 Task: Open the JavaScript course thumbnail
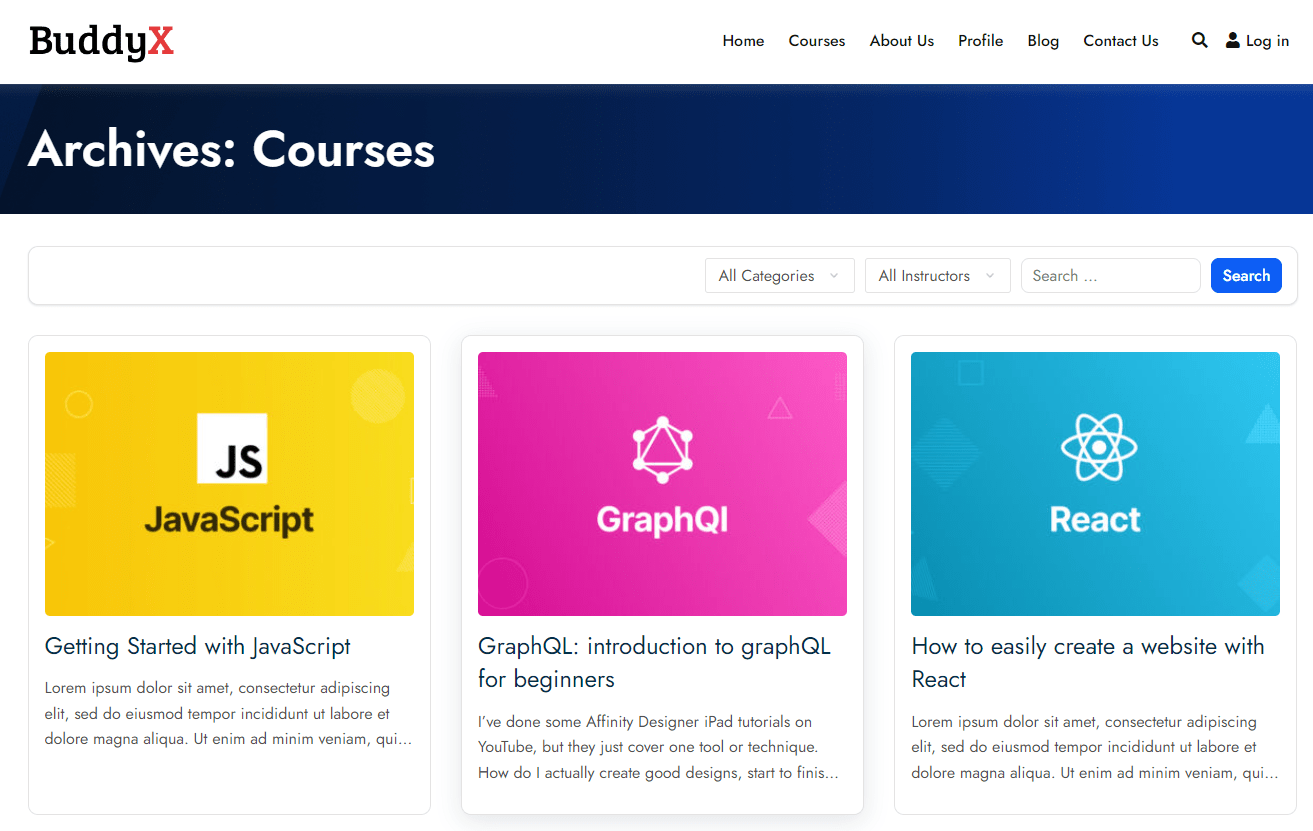229,484
